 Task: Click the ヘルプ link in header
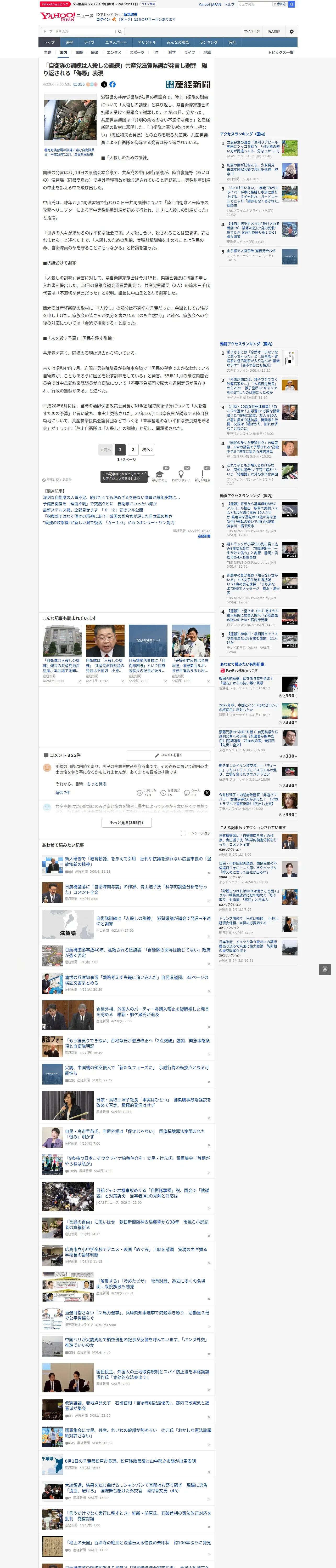point(229,4)
